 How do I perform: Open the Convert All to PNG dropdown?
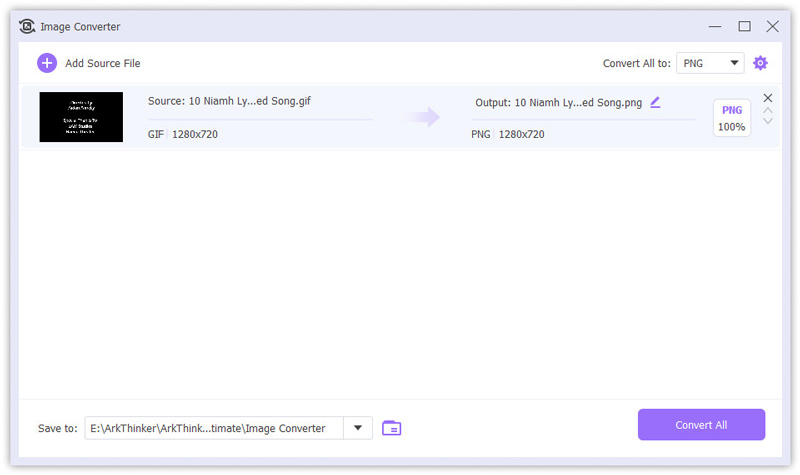710,63
